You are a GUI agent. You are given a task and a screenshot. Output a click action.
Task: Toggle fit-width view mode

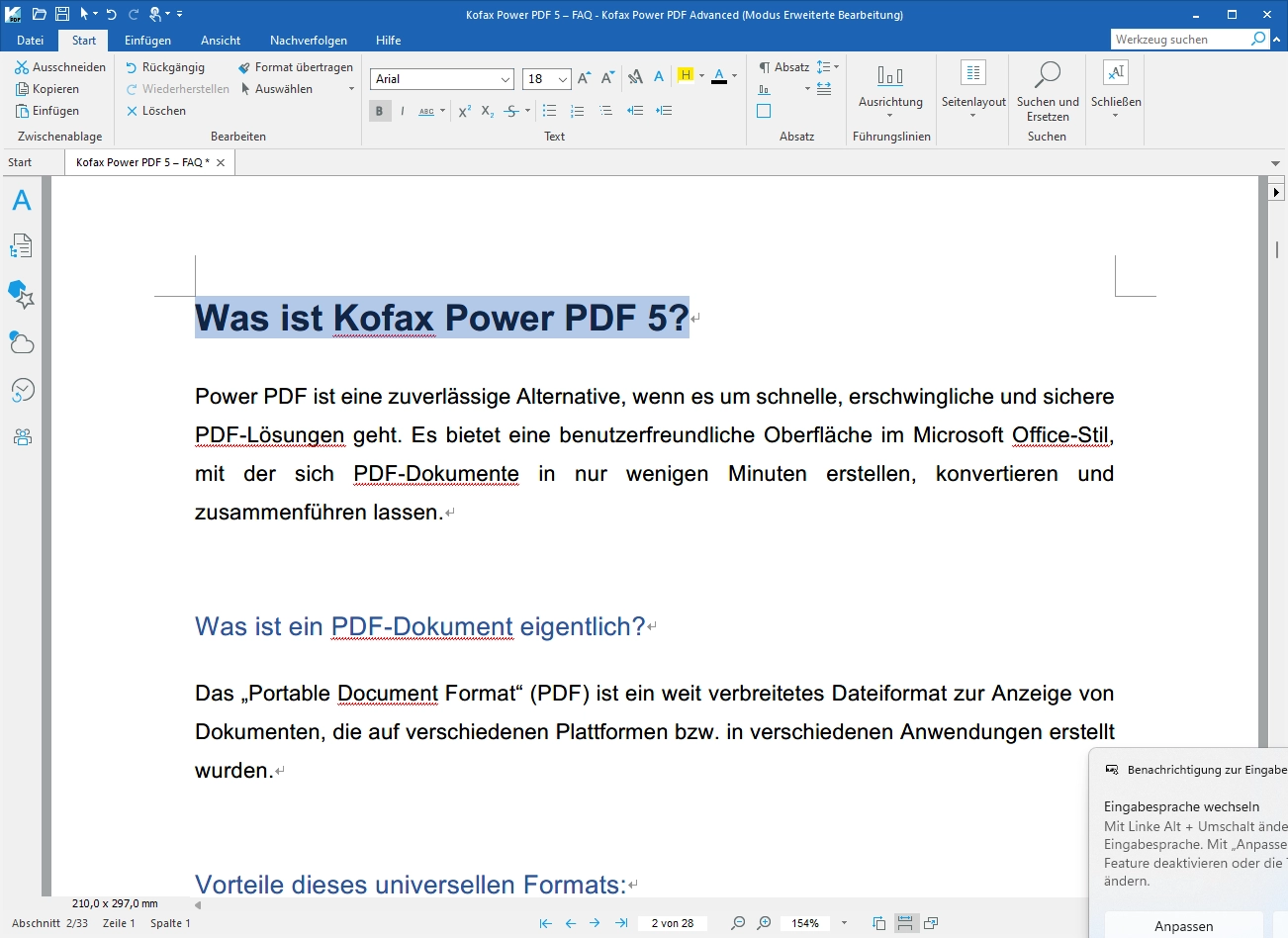pos(904,923)
